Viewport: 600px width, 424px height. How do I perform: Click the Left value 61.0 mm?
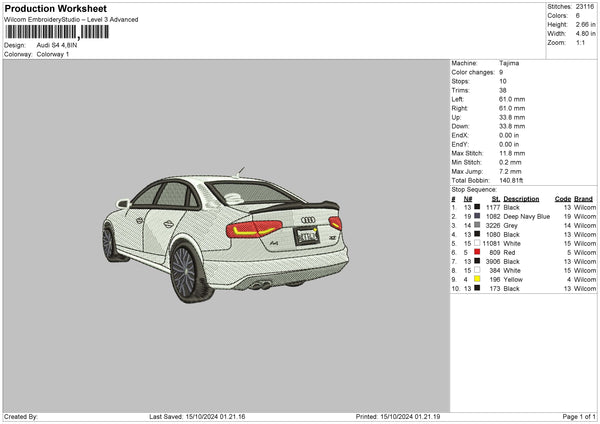pos(512,99)
